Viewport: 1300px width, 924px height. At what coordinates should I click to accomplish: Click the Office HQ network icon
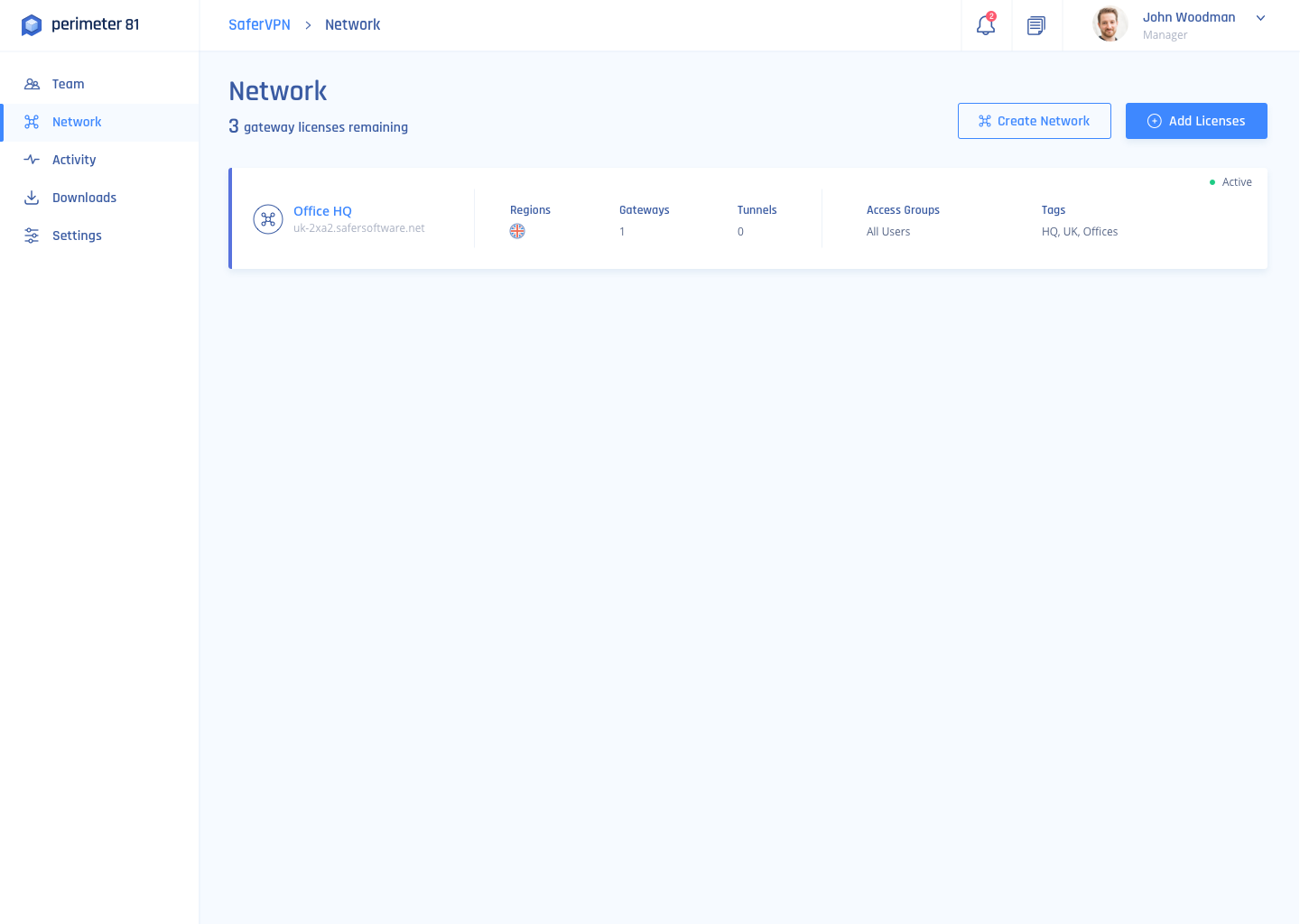pos(268,219)
